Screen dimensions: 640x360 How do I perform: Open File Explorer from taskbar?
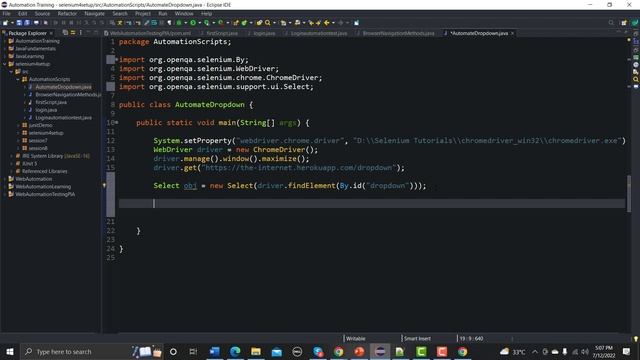[x=256, y=351]
